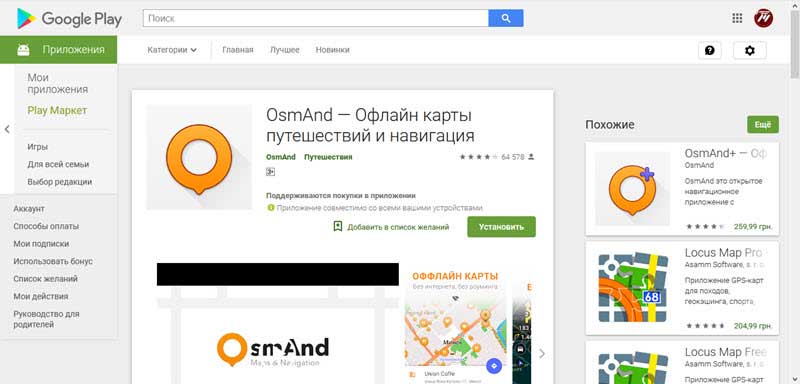Click the 204,99 грн. price
800x384 pixels.
(753, 325)
